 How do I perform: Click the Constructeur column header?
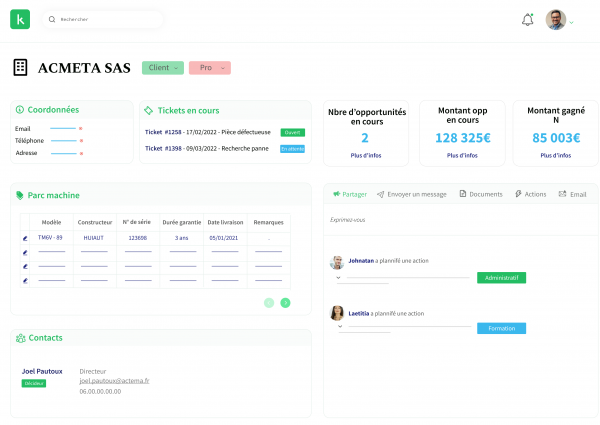[95, 222]
